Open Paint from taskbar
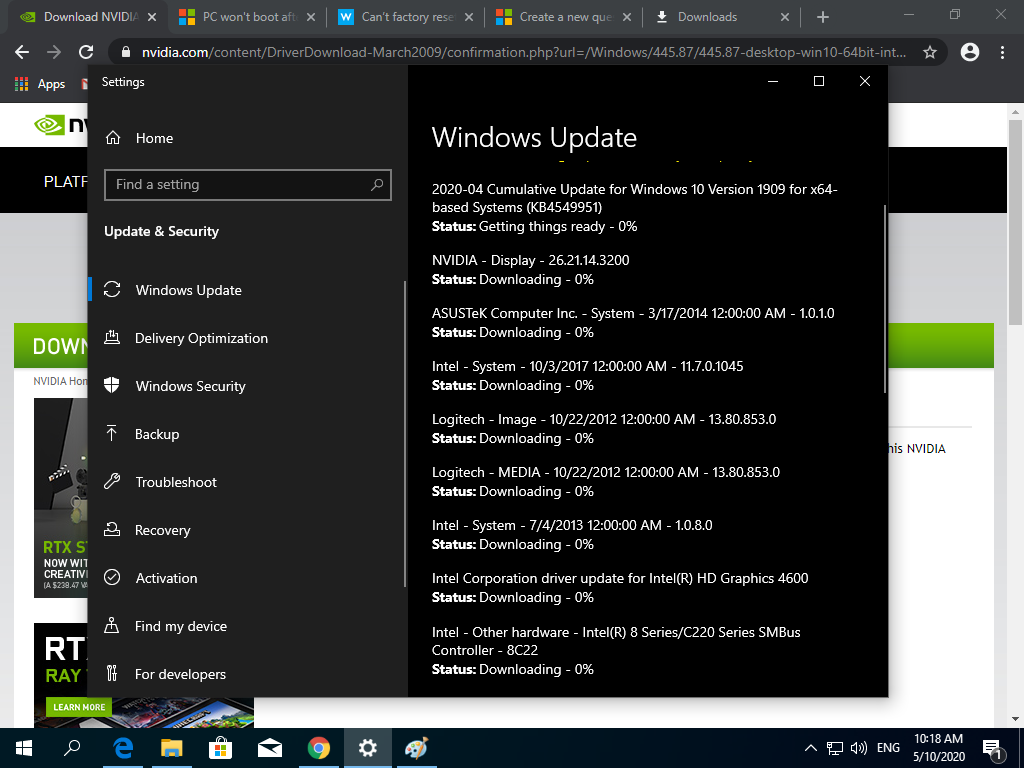This screenshot has width=1024, height=768. click(x=417, y=748)
